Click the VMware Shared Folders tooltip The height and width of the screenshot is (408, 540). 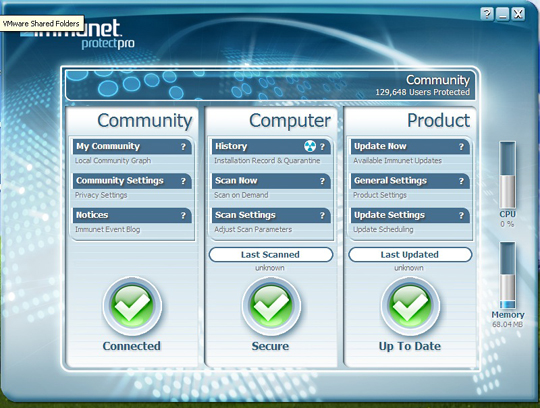coord(42,23)
